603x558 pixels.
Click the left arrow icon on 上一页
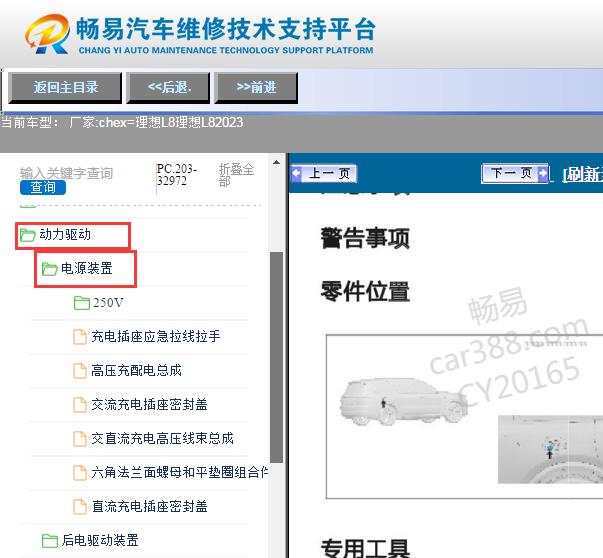point(297,173)
